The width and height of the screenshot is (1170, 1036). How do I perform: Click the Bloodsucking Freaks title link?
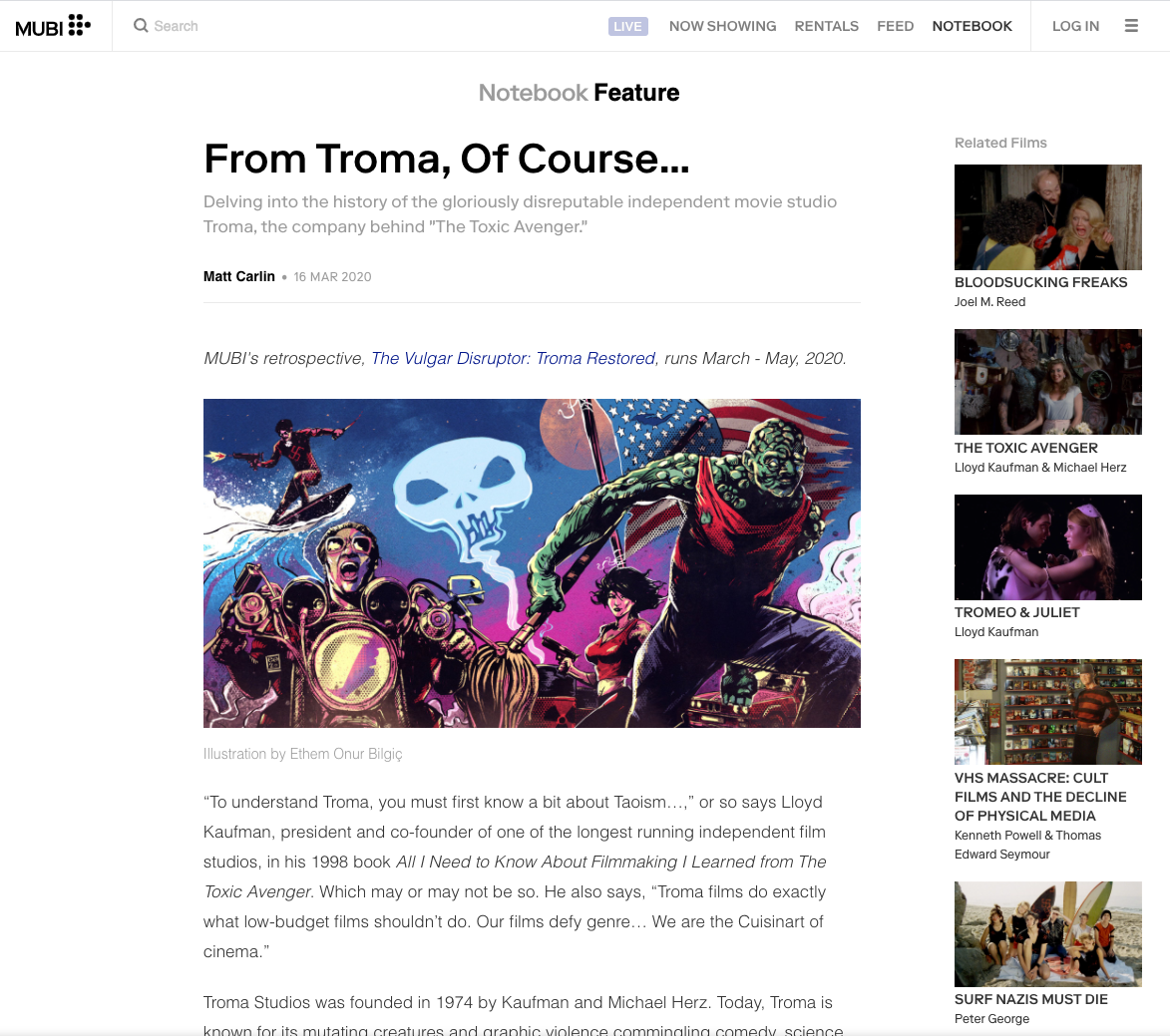[1040, 282]
